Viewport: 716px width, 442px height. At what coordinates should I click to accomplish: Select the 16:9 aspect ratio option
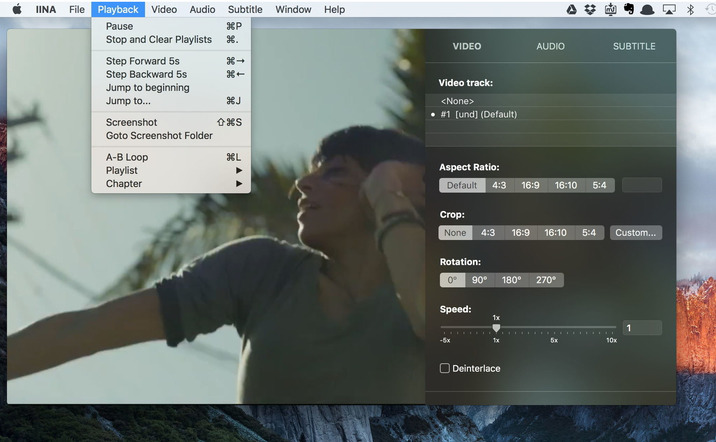(530, 185)
